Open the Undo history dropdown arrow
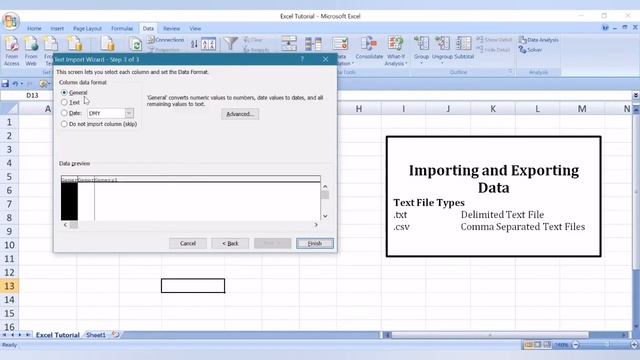 click(22, 84)
